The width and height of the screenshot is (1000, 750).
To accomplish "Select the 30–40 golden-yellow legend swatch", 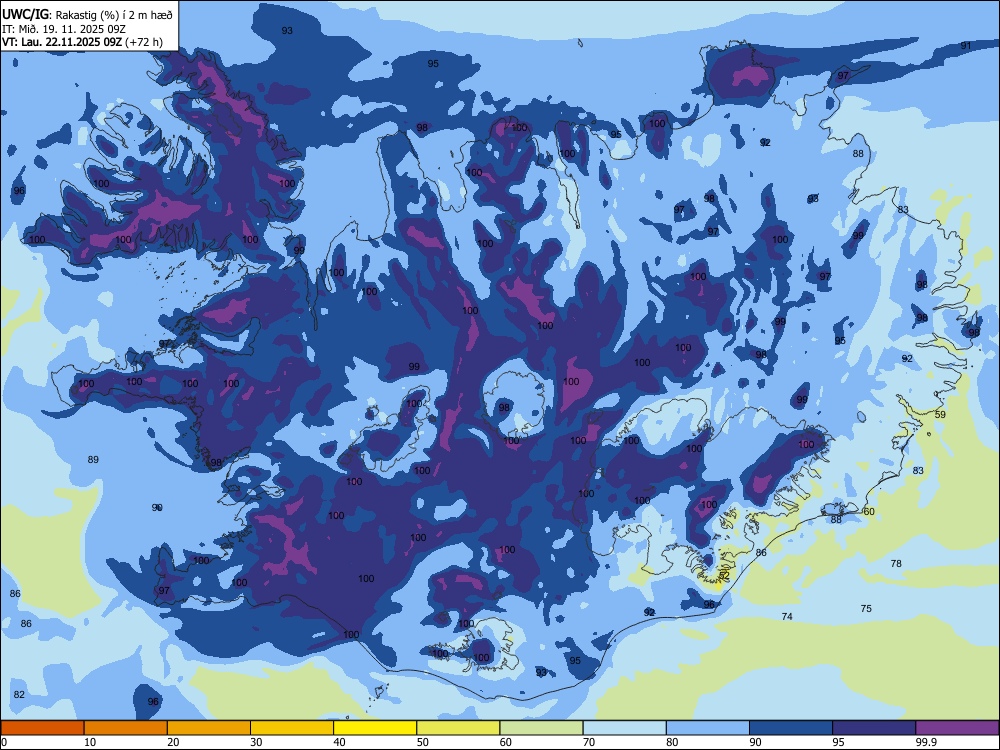I will click(292, 728).
